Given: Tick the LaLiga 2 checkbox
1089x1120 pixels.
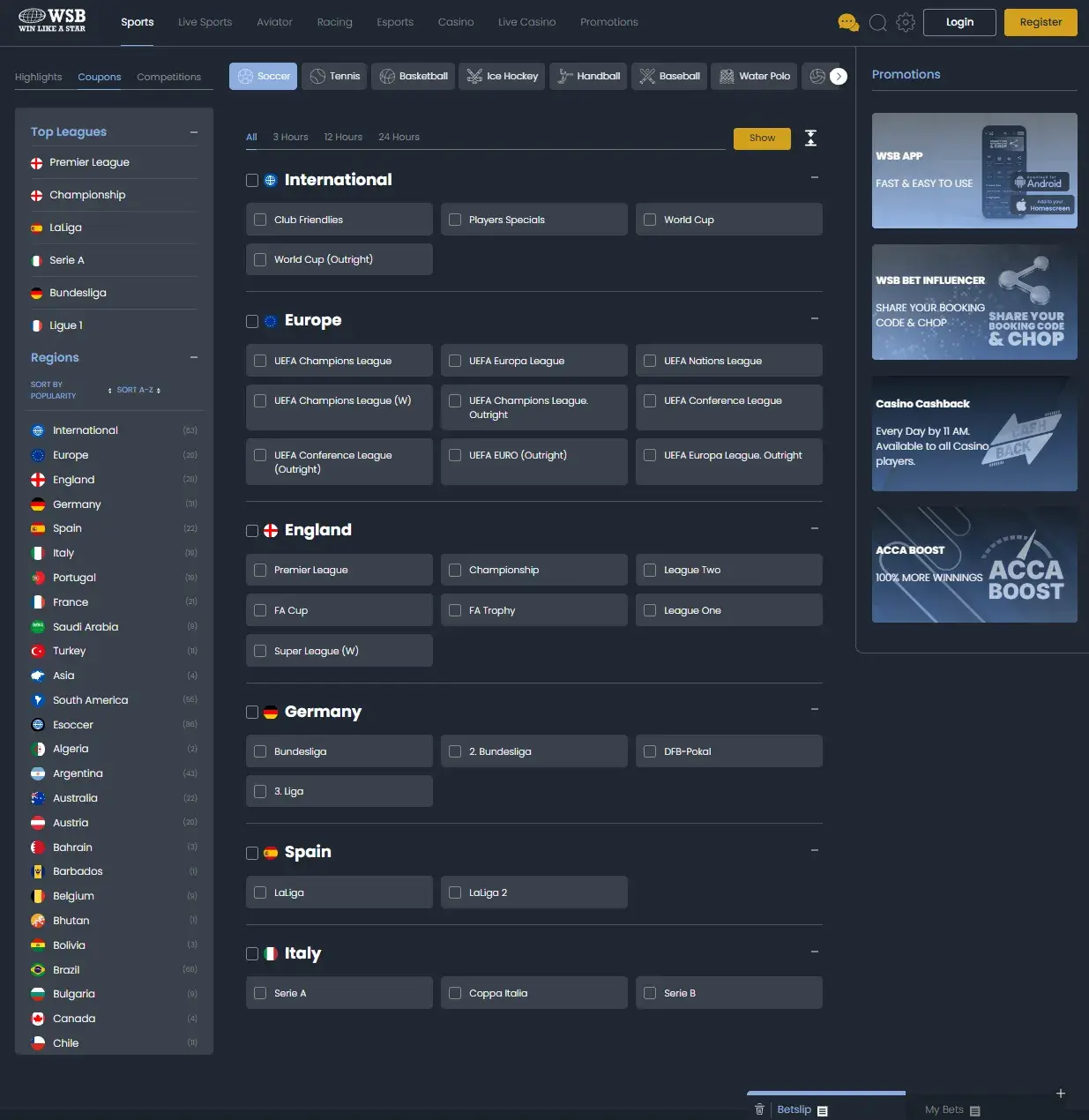Looking at the screenshot, I should coord(455,892).
